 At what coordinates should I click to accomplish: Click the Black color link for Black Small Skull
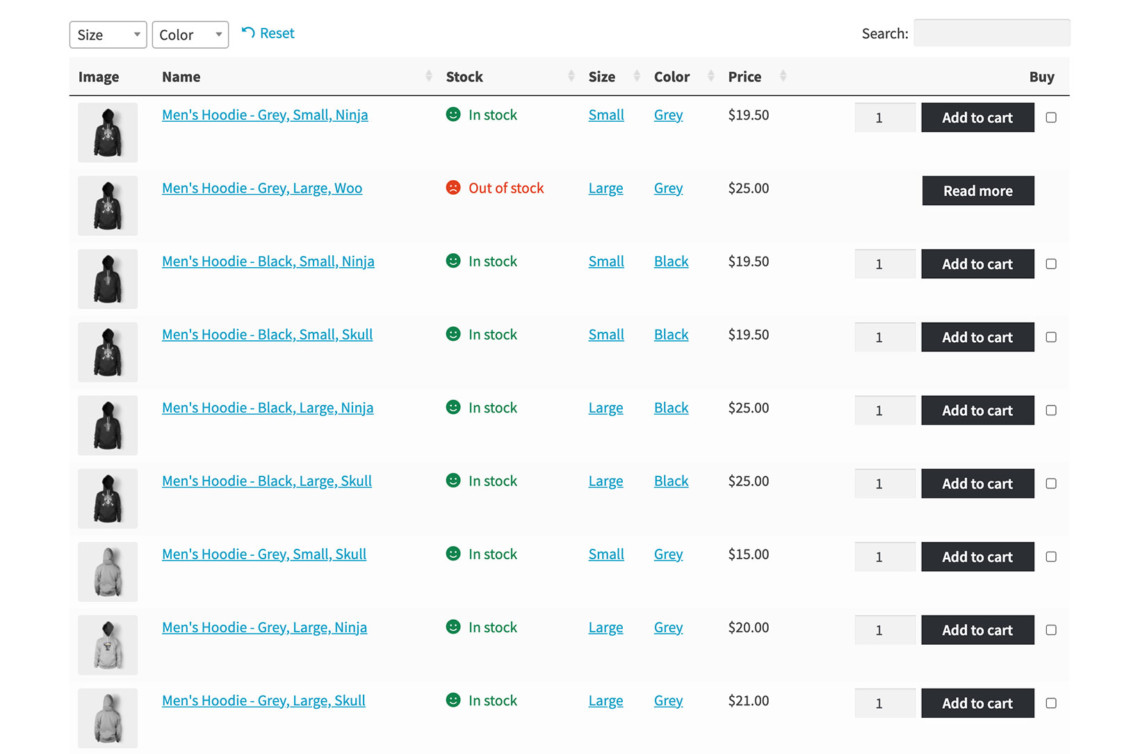671,334
